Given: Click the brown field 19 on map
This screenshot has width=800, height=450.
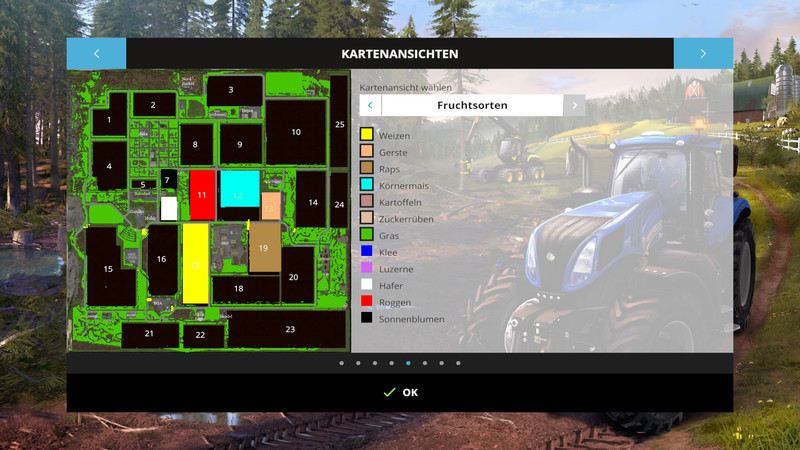Looking at the screenshot, I should (264, 248).
